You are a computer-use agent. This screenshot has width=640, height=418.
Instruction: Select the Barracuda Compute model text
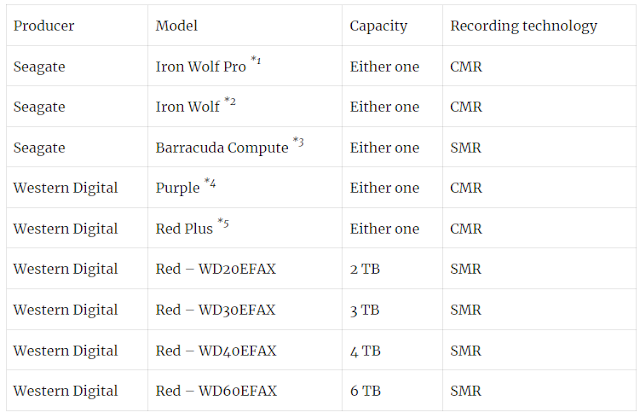click(222, 148)
